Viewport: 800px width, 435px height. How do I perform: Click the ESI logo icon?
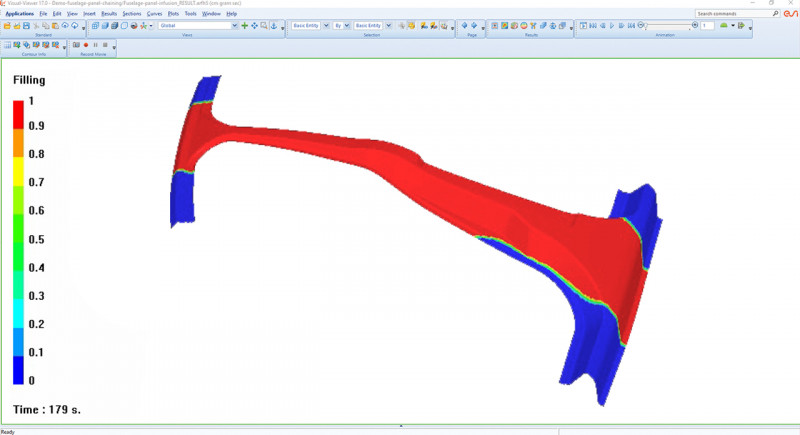pos(790,14)
